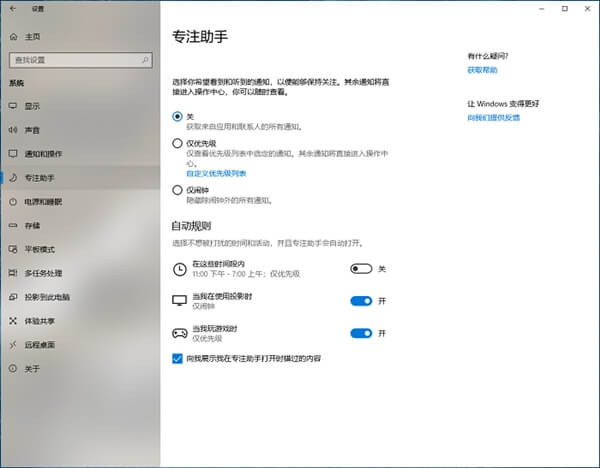Enable the 在这些时间段内 toggle switch
600x468 pixels.
tap(361, 269)
